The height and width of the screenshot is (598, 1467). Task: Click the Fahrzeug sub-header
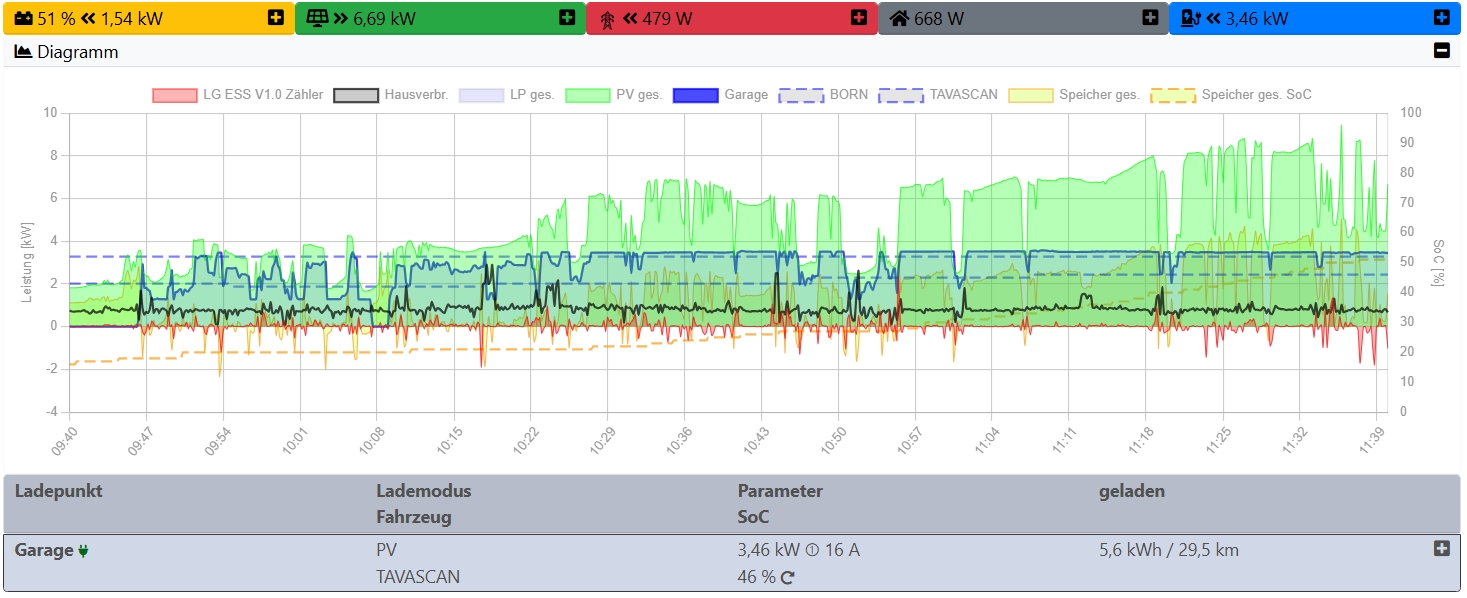413,518
